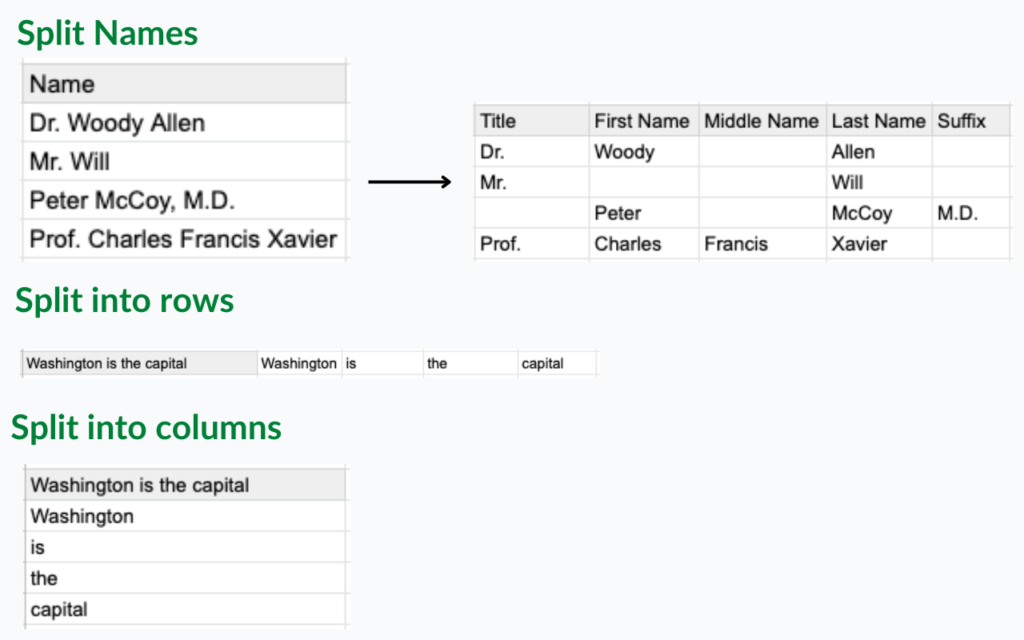Click the black arrow between tables
1024x640 pixels.
pyautogui.click(x=409, y=182)
